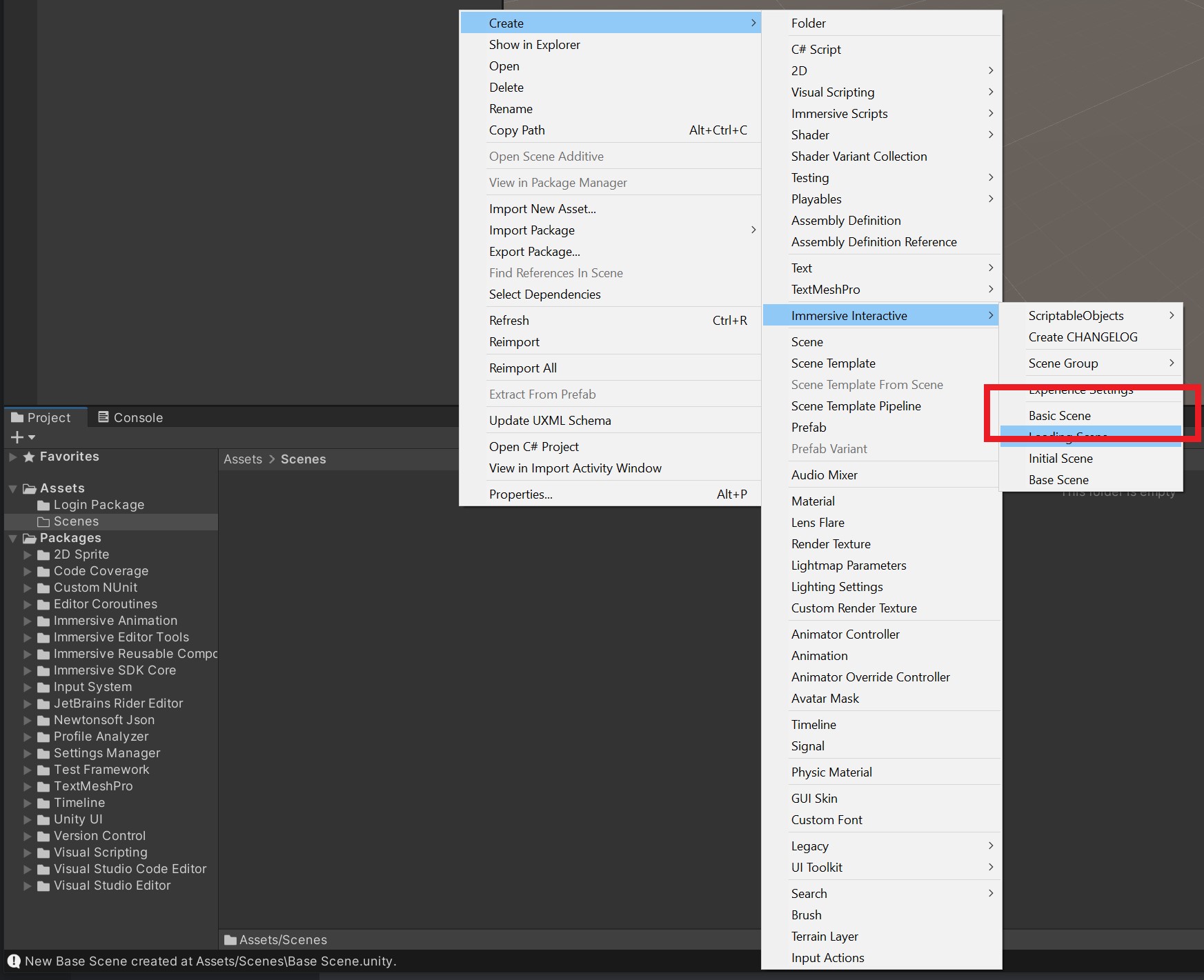This screenshot has height=980, width=1204.
Task: Click Create CHANGELOG menu item
Action: point(1091,337)
